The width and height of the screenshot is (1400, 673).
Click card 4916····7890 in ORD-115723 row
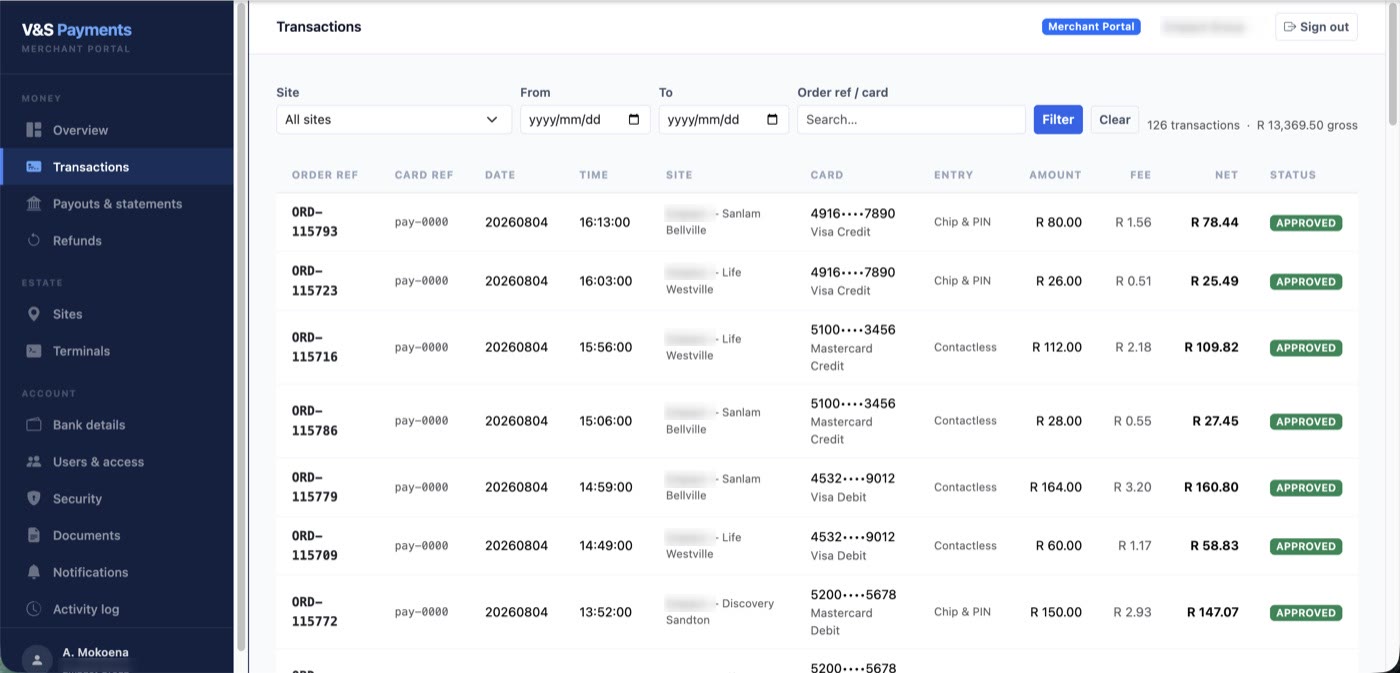(x=853, y=272)
